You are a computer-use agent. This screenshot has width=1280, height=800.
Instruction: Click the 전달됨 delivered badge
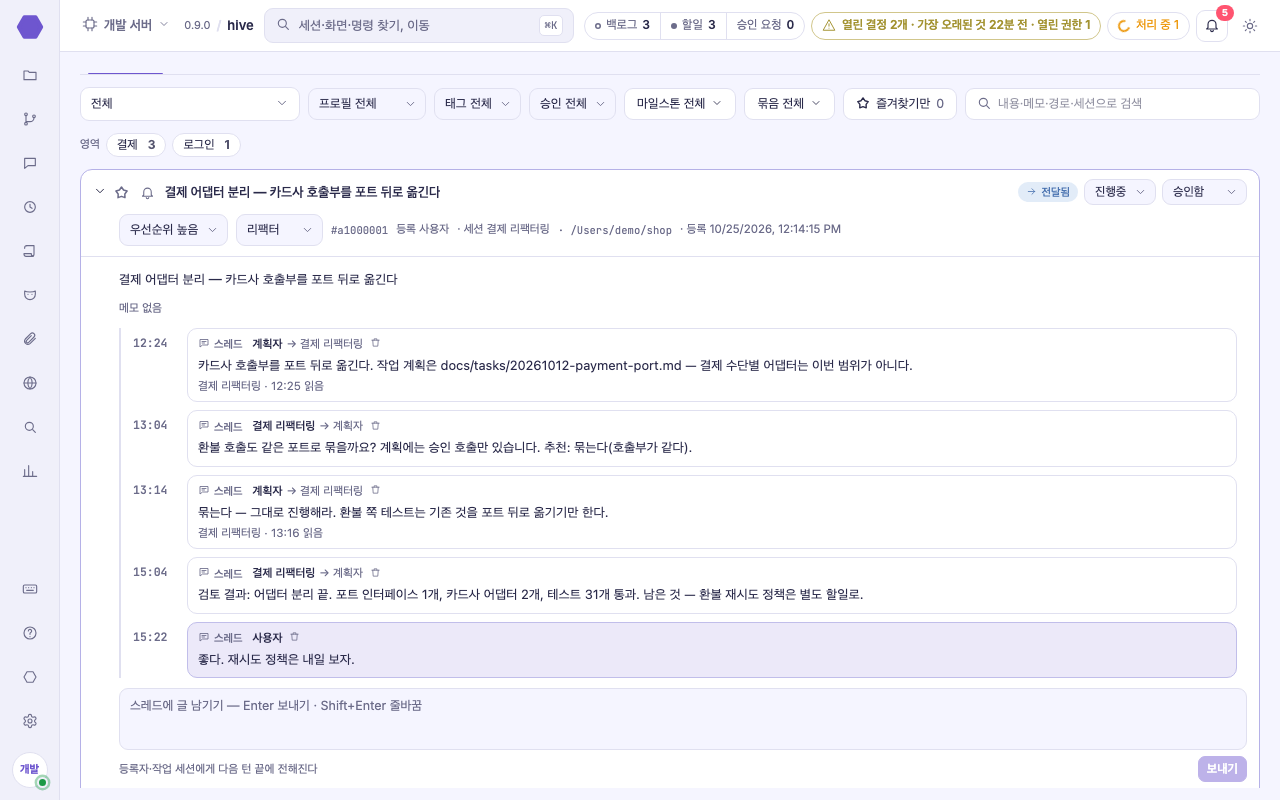click(1048, 192)
